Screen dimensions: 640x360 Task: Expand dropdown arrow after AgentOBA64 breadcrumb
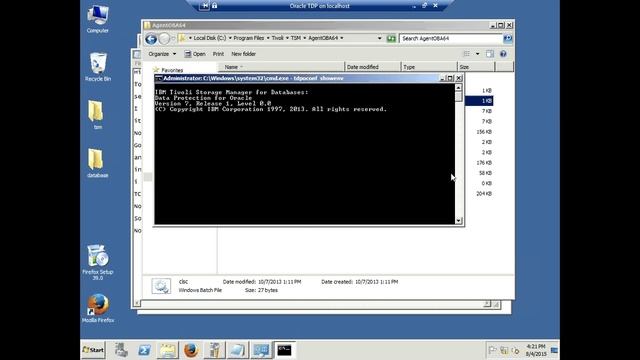click(342, 38)
